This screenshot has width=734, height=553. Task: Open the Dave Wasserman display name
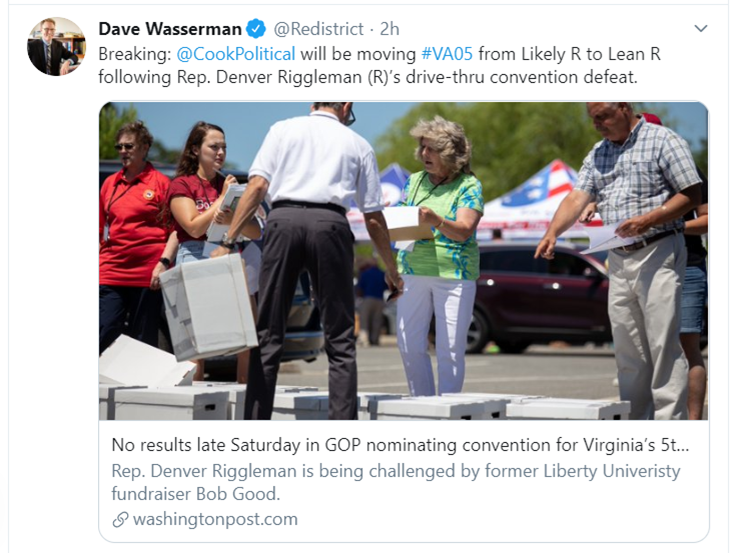(170, 29)
